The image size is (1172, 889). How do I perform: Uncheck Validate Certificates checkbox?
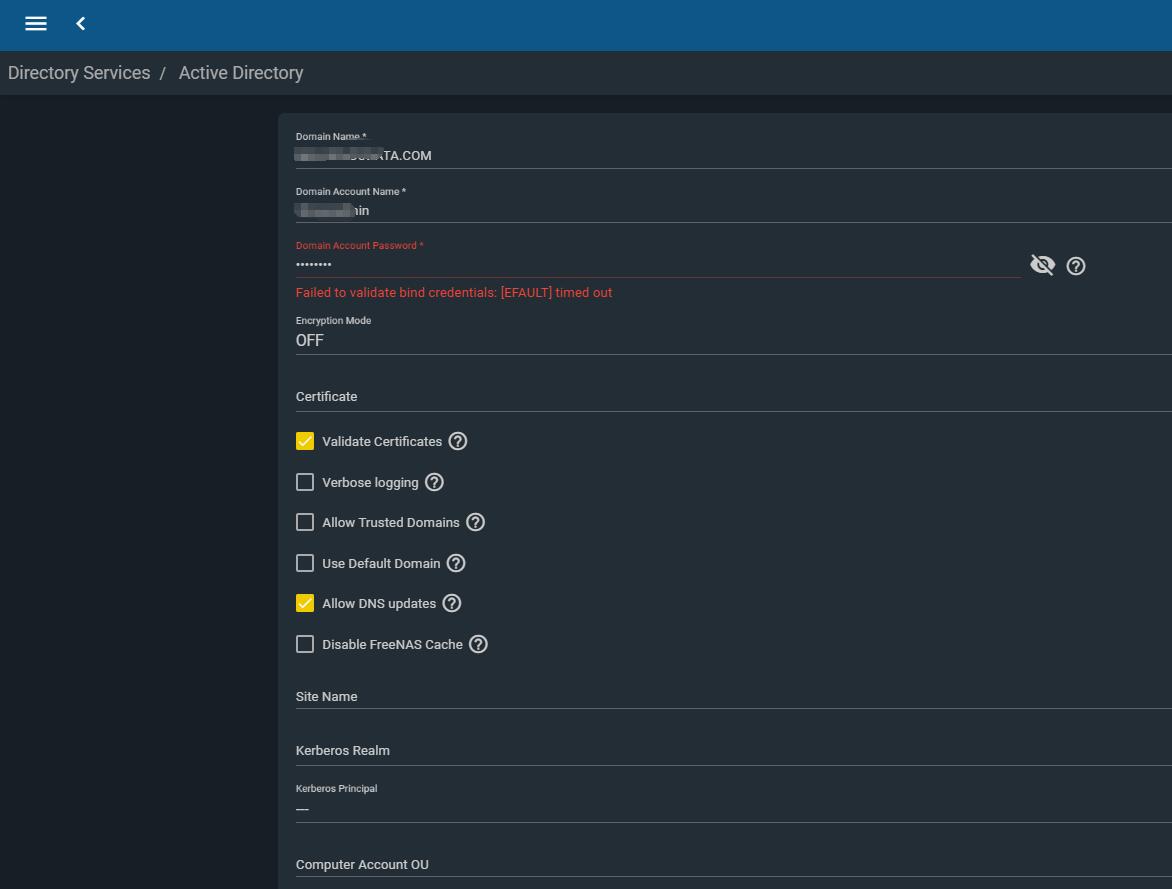305,441
